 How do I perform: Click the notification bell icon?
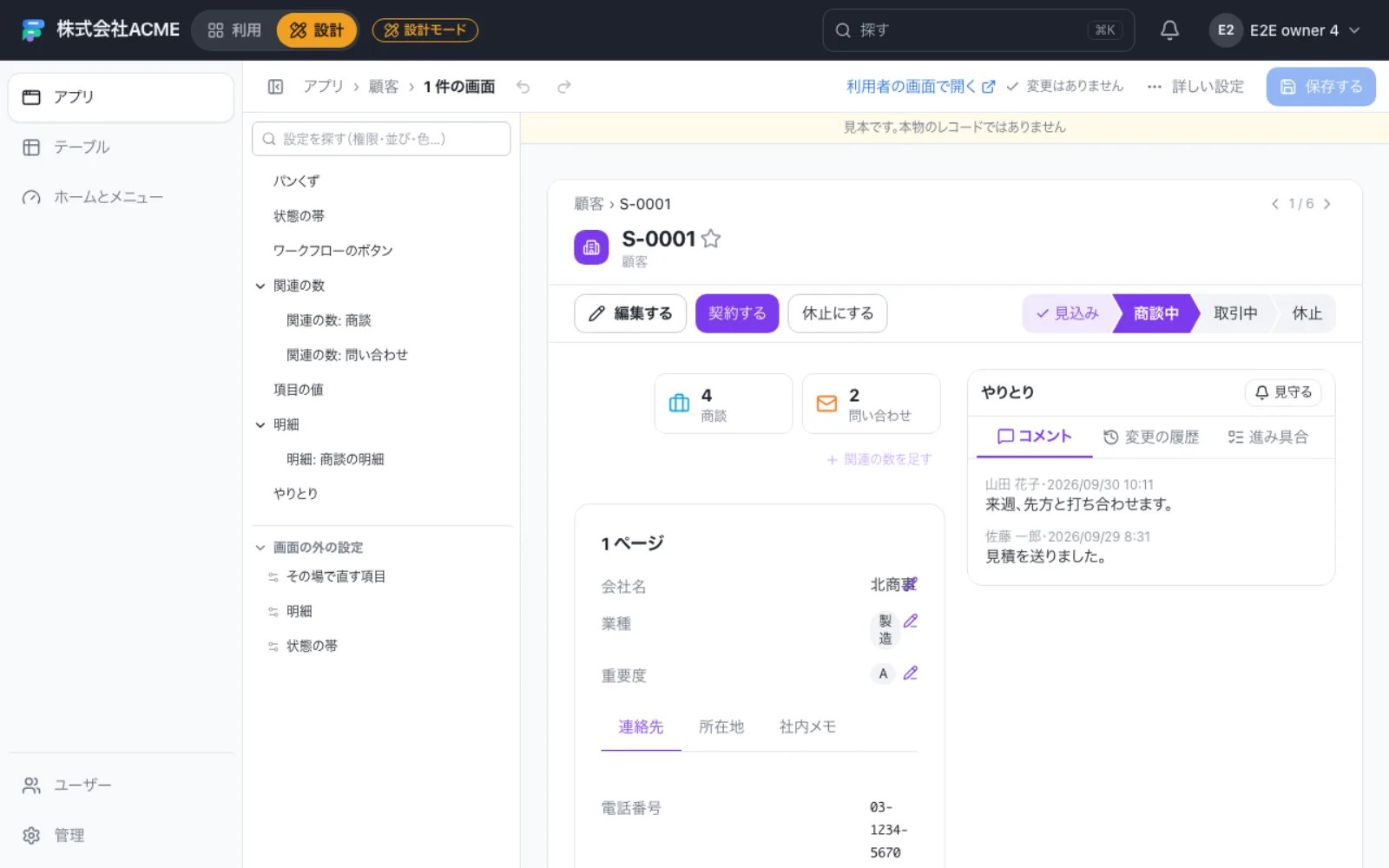[1169, 30]
